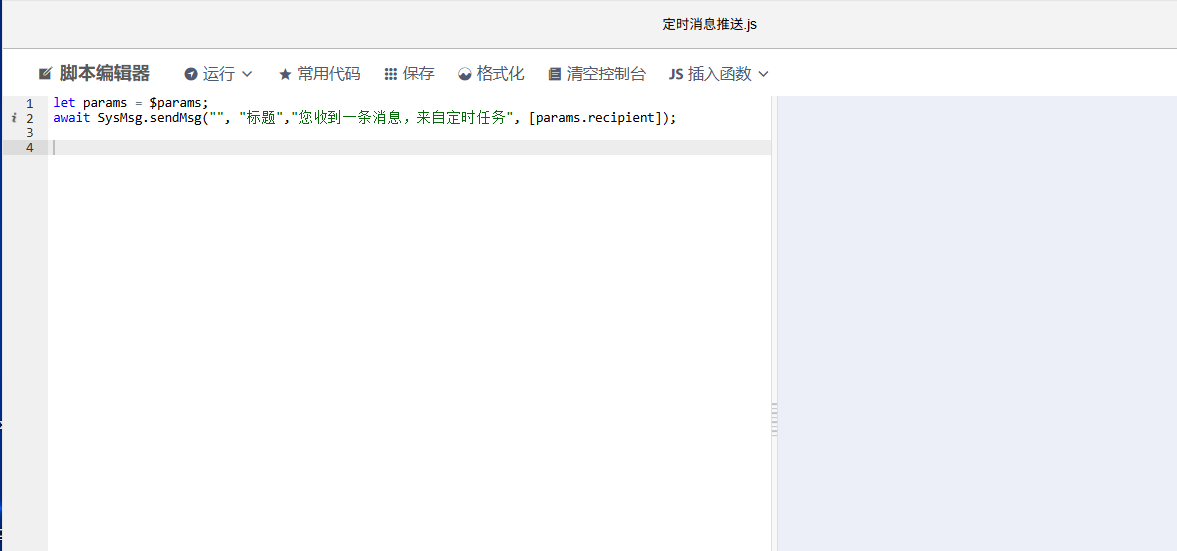The image size is (1177, 551).
Task: Click the let keyword on line 1
Action: 65,104
